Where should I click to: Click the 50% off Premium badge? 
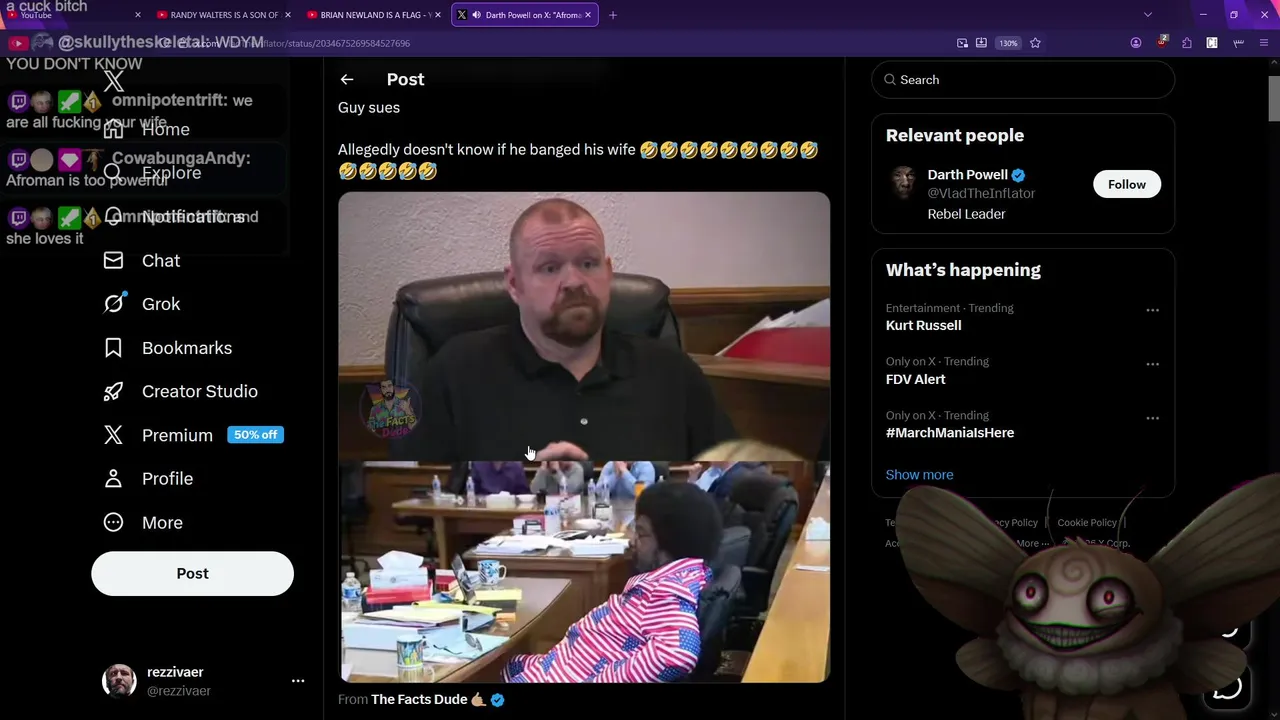pos(255,435)
